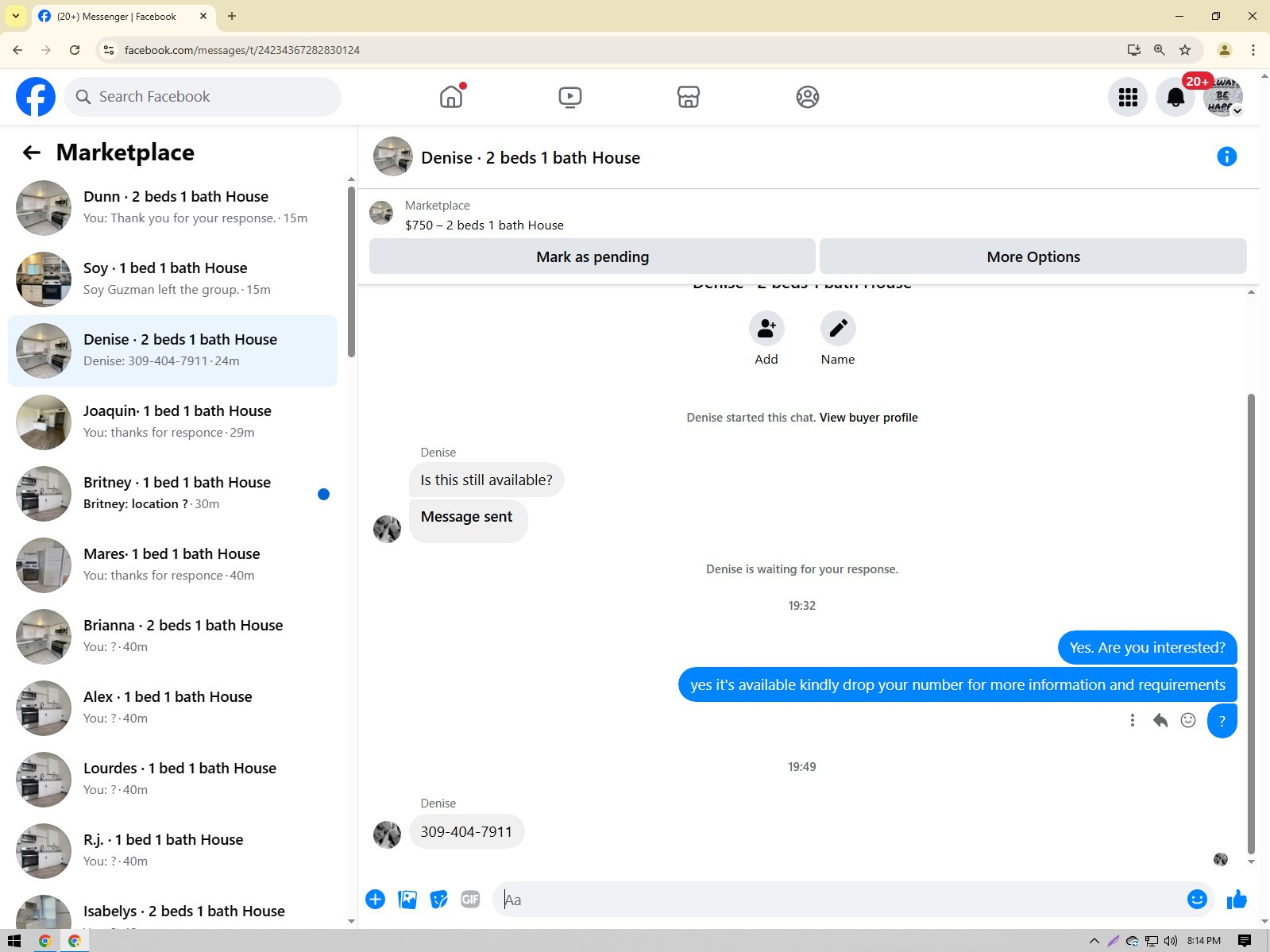The height and width of the screenshot is (952, 1270).
Task: Open Brianna 2 beds 1 bath conversation
Action: [172, 637]
